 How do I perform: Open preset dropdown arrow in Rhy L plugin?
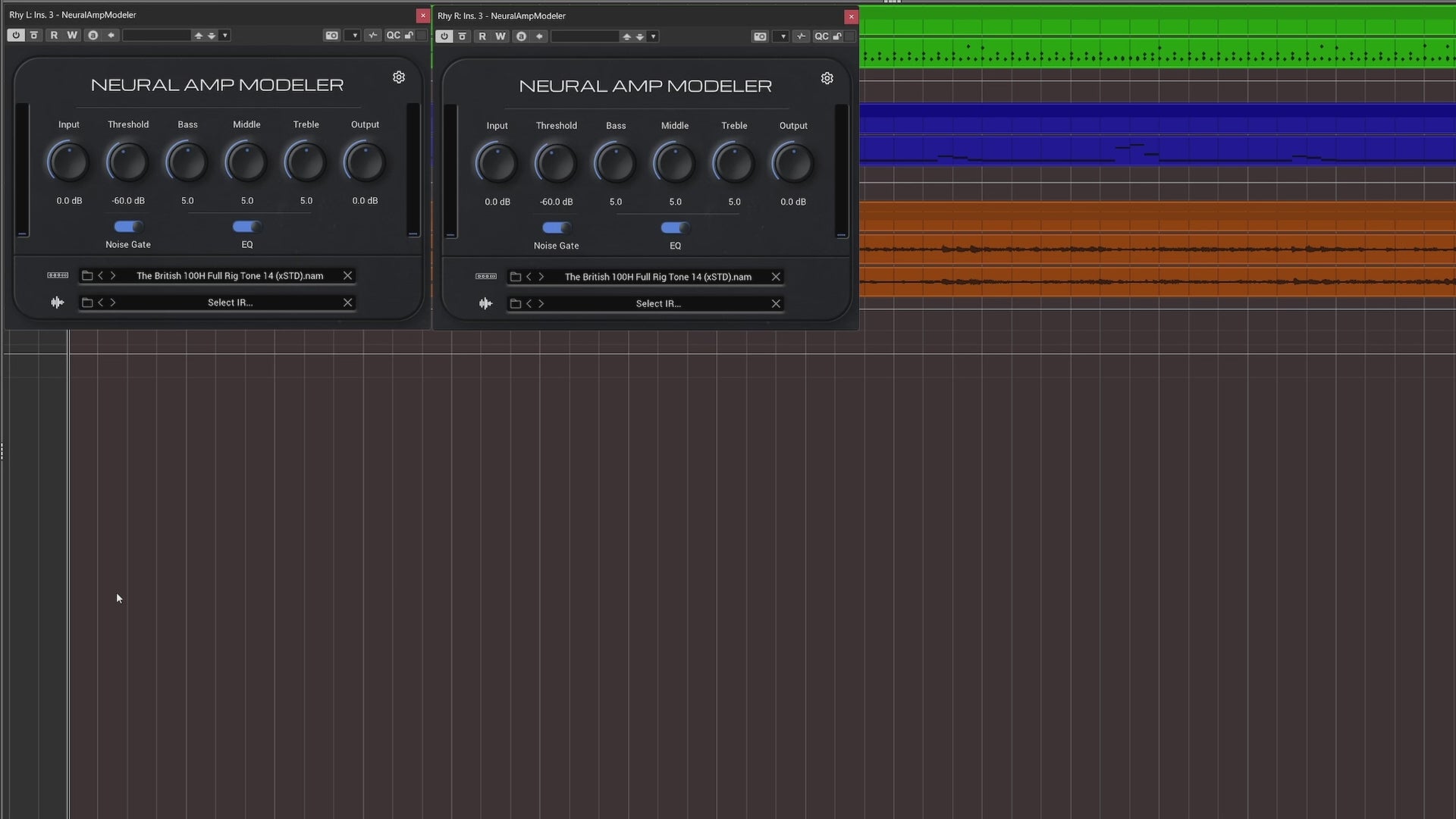point(225,36)
